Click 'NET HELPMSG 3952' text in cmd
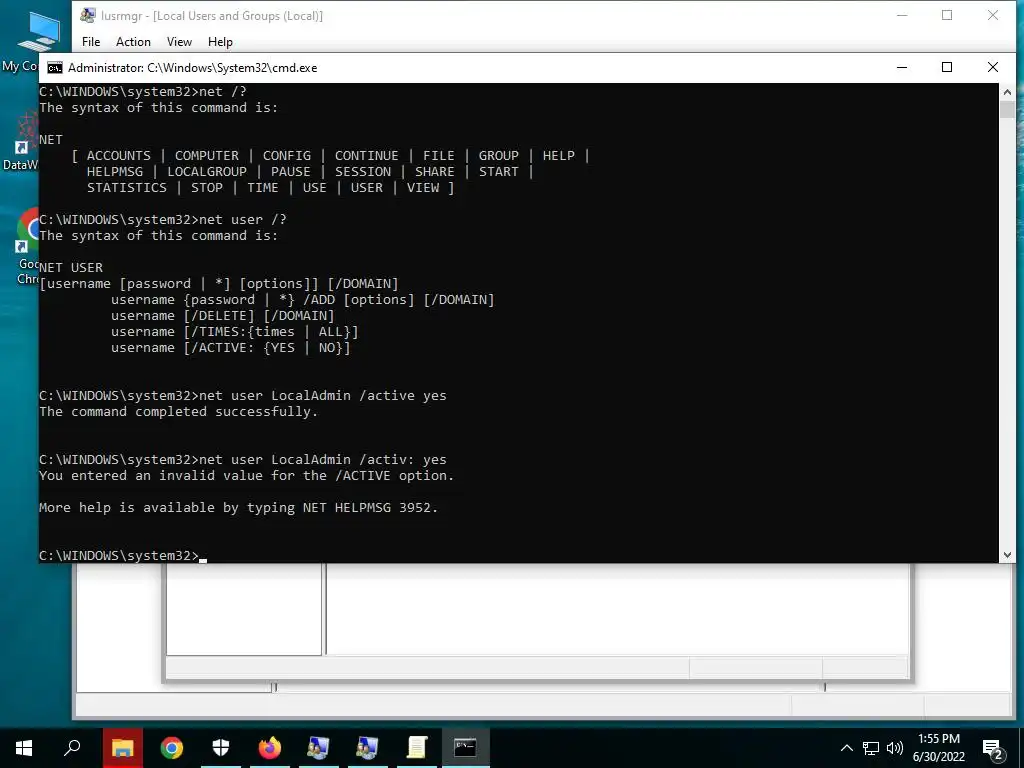This screenshot has height=768, width=1024. pos(366,507)
